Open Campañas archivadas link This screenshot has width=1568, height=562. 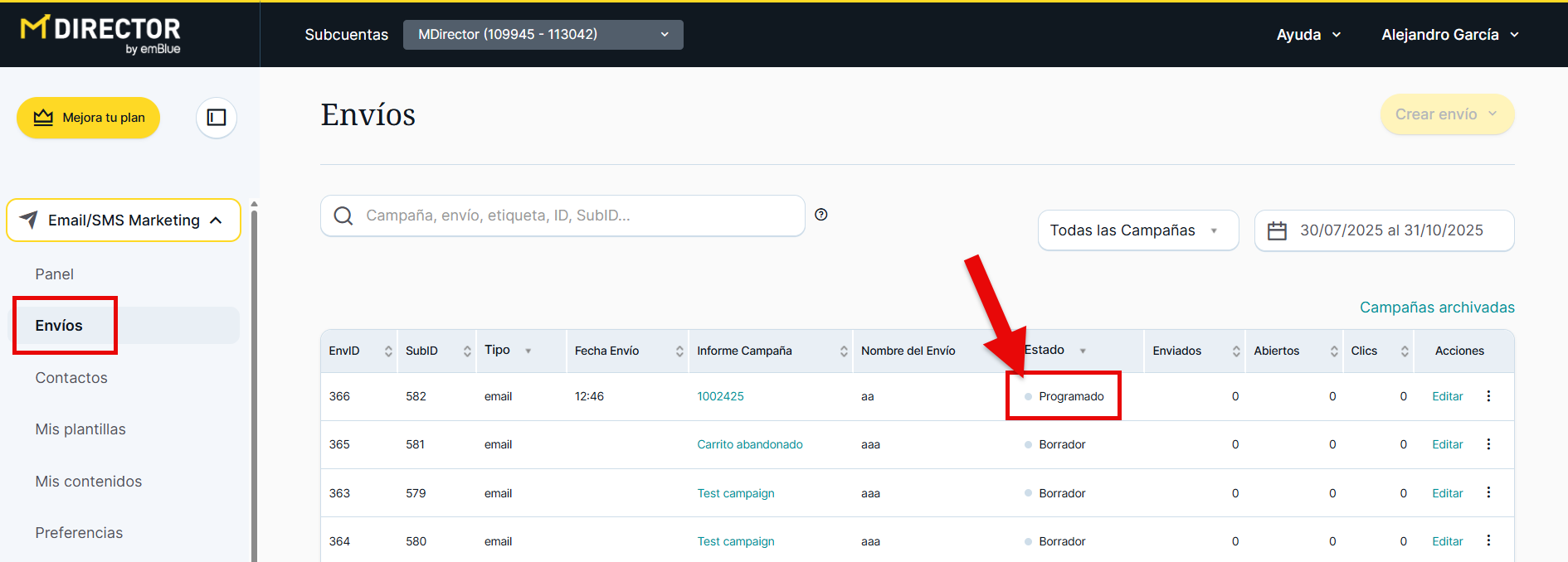1436,308
